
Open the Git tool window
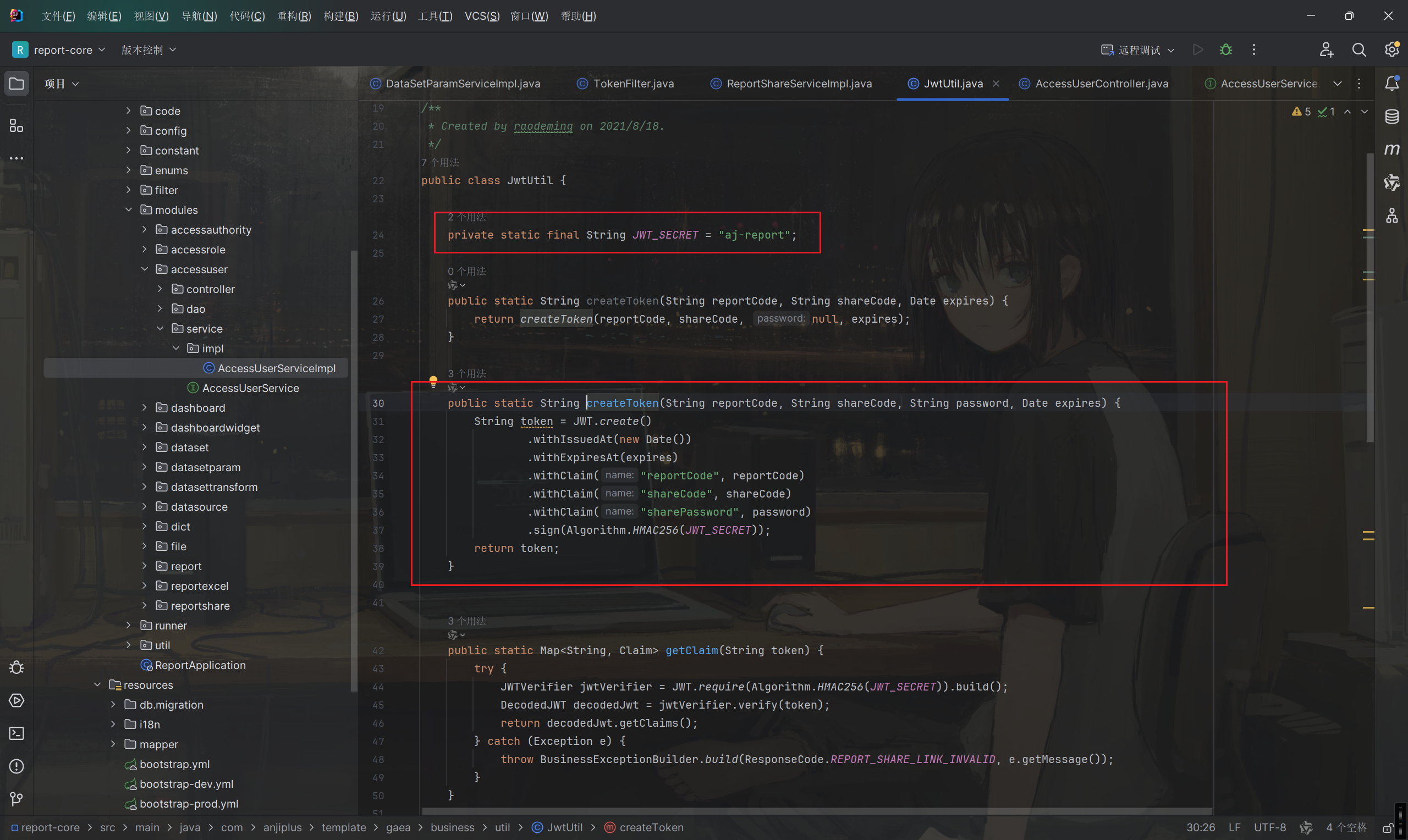click(x=16, y=799)
